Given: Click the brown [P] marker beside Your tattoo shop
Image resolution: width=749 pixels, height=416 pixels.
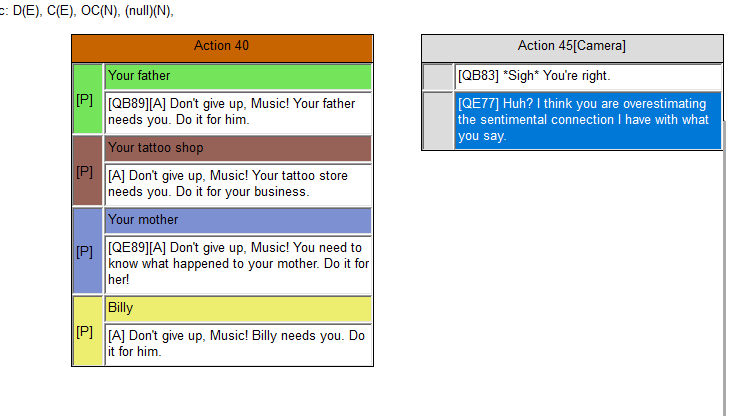Looking at the screenshot, I should (x=88, y=171).
